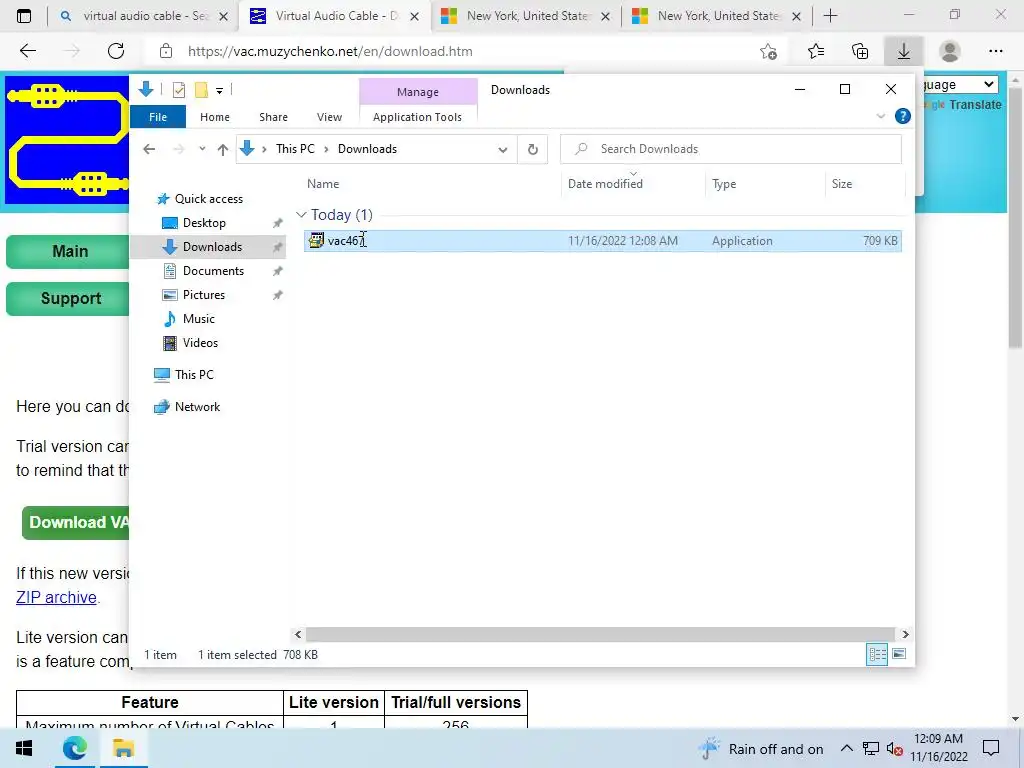Reload the Edge web page

tap(116, 51)
